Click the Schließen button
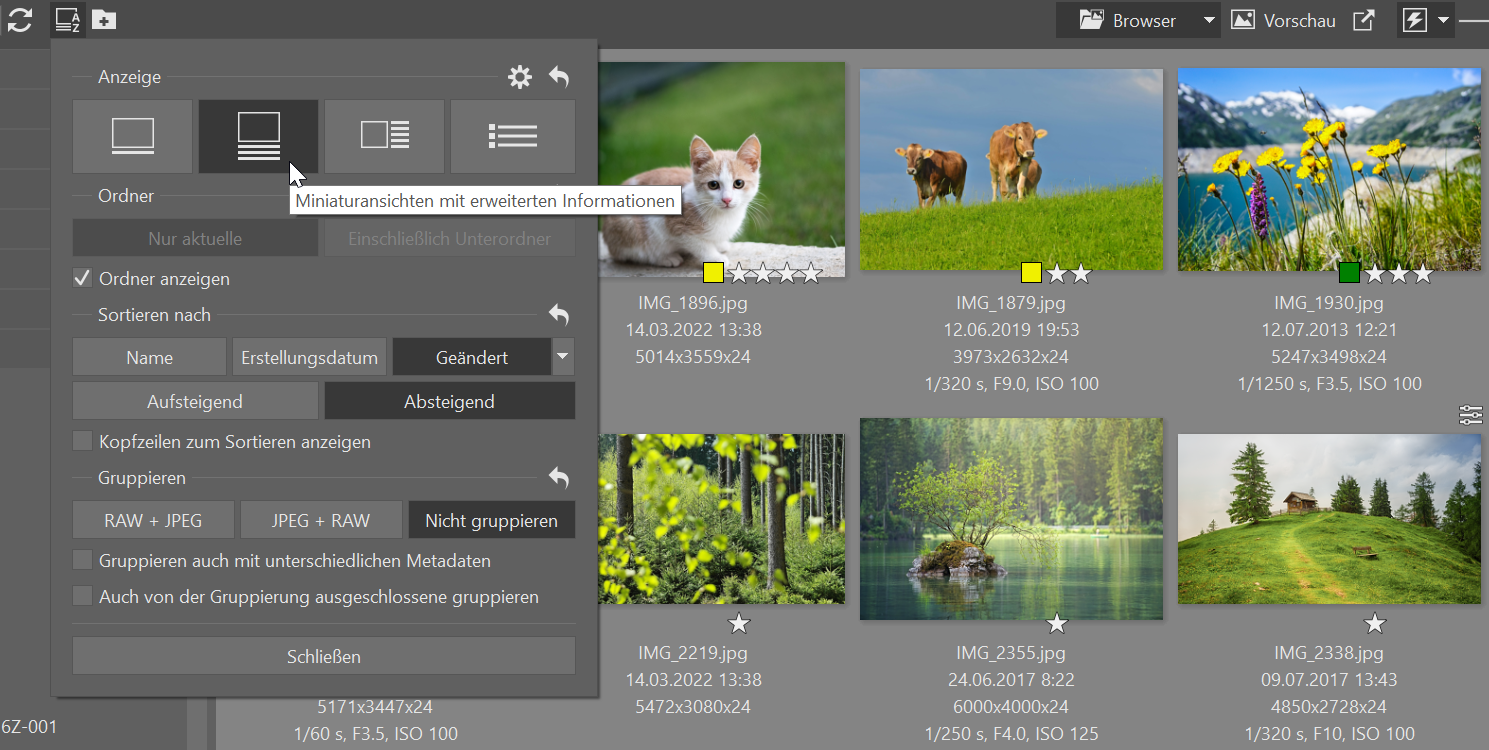Viewport: 1489px width, 750px height. (x=323, y=656)
